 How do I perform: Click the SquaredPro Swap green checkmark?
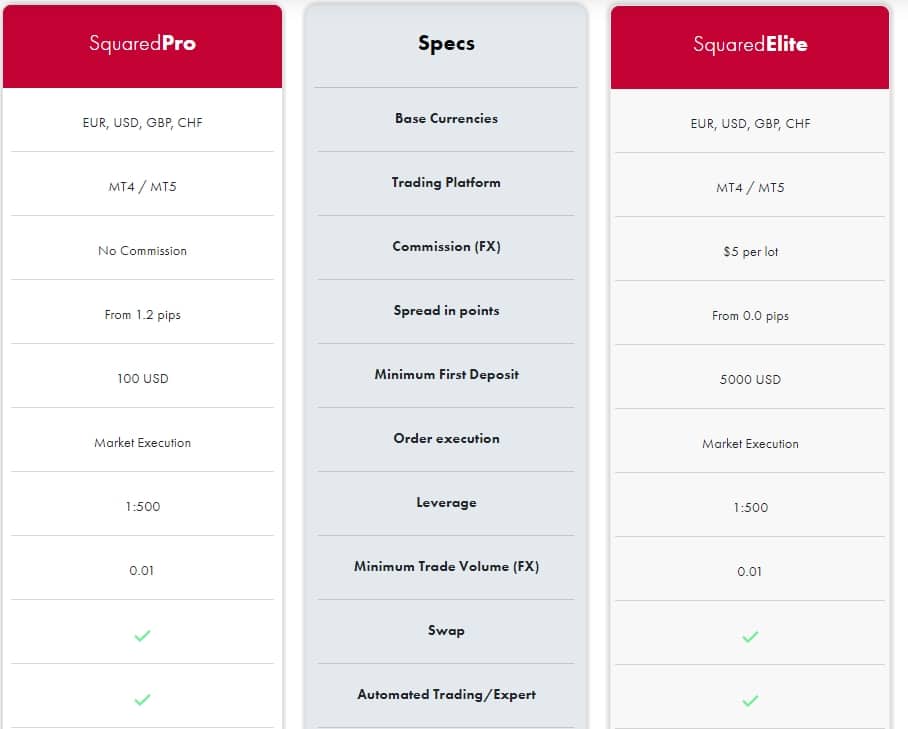(x=142, y=635)
